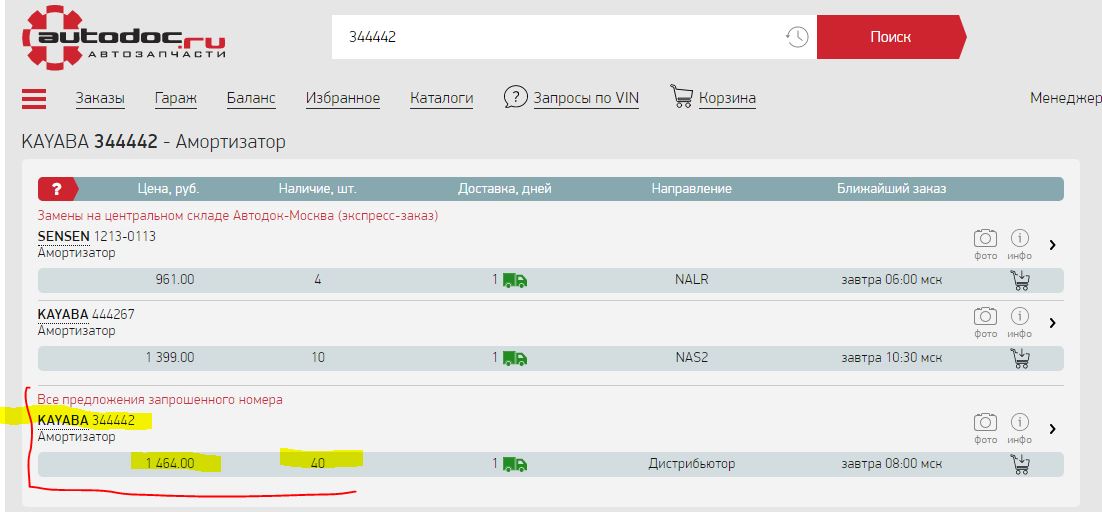Open the Менеджер link
Screen dimensions: 1102x512
(1065, 98)
